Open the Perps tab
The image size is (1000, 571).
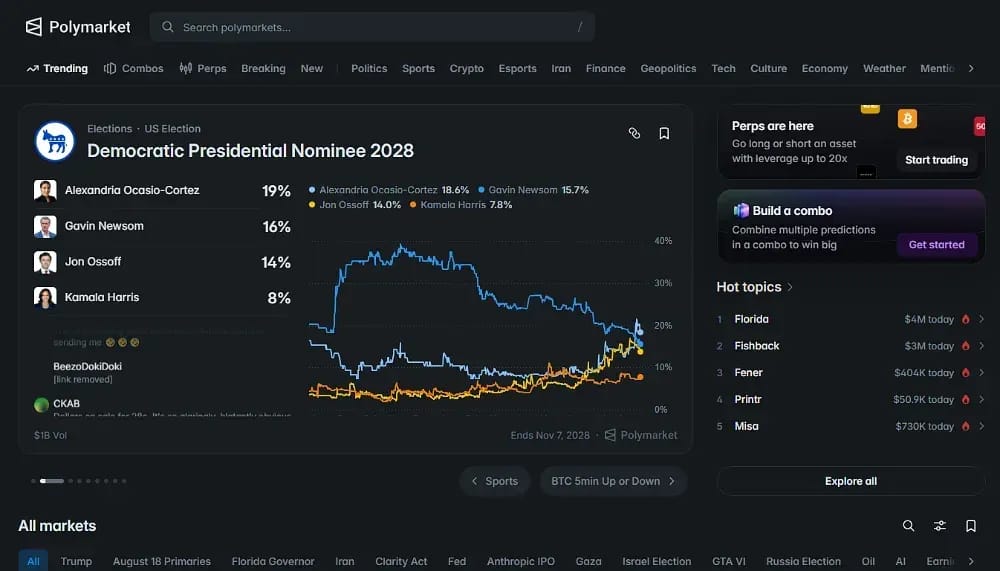[x=203, y=68]
